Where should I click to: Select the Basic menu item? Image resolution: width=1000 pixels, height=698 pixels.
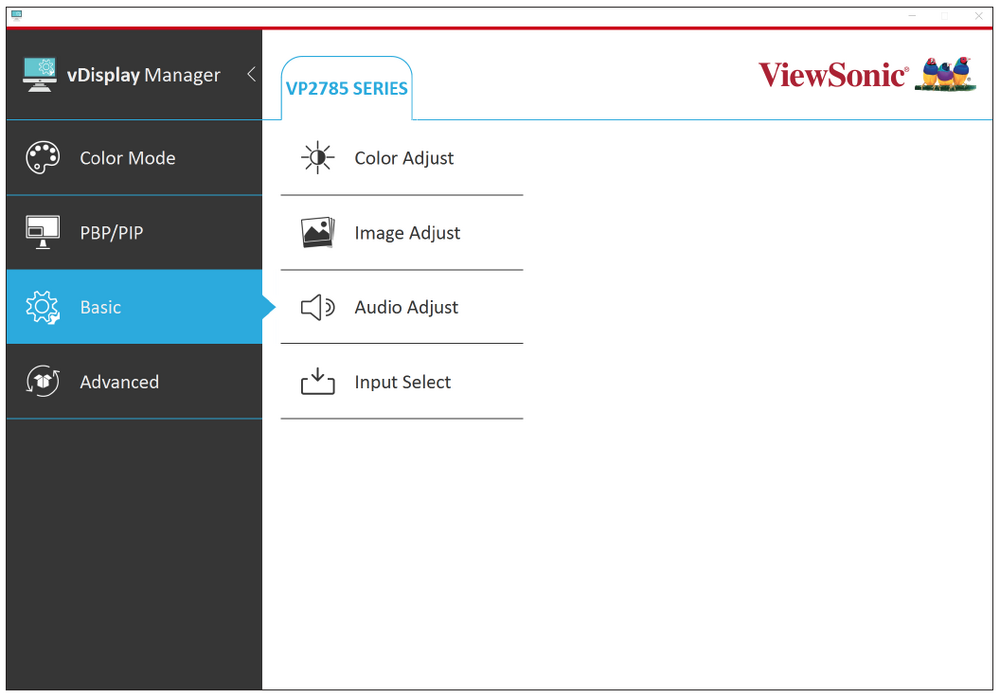pyautogui.click(x=134, y=307)
